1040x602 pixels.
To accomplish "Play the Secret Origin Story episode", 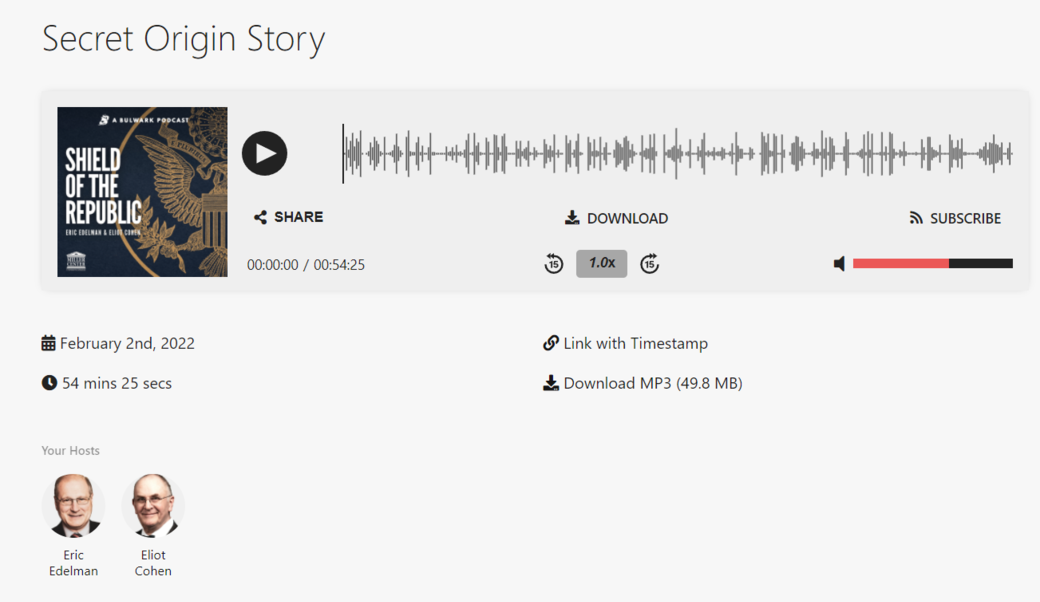I will point(264,153).
